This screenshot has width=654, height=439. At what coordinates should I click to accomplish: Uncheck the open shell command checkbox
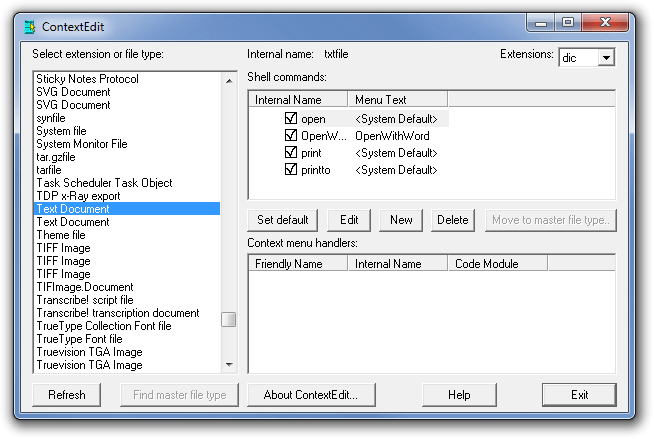tap(291, 118)
